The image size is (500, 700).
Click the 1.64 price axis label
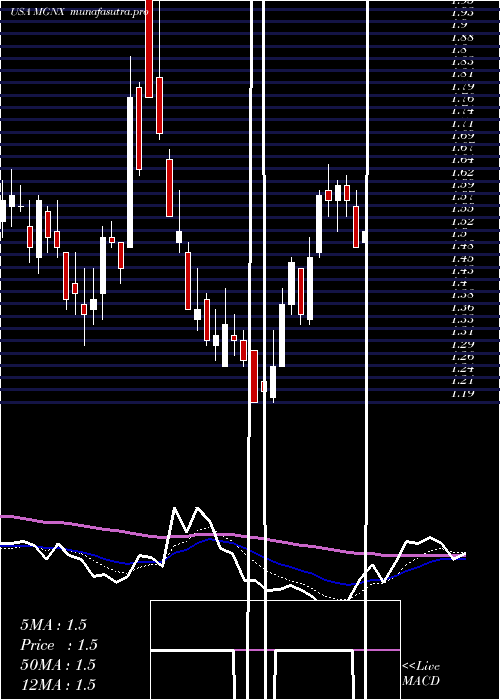[x=462, y=160]
